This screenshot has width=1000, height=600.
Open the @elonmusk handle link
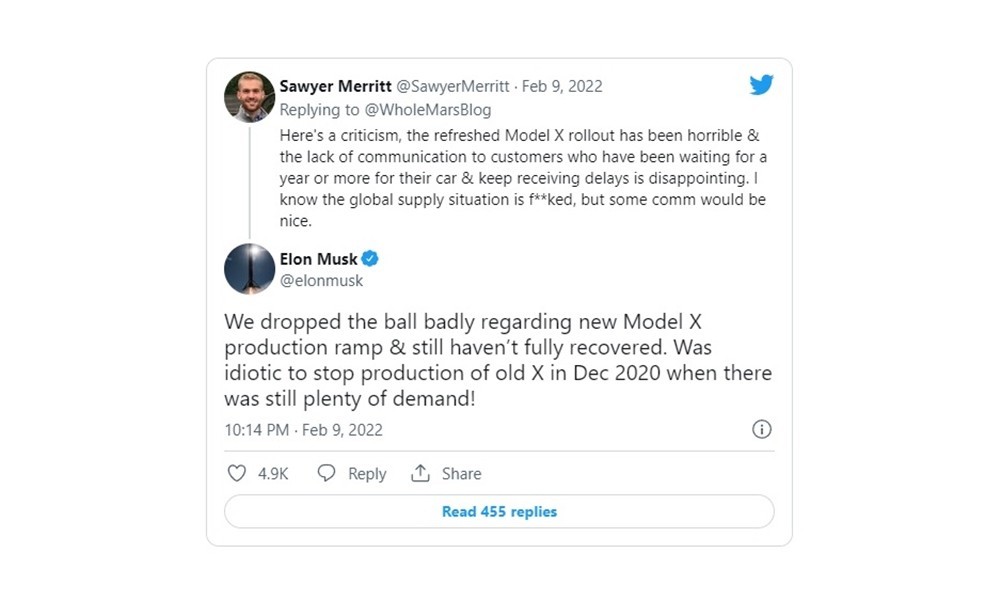tap(321, 281)
